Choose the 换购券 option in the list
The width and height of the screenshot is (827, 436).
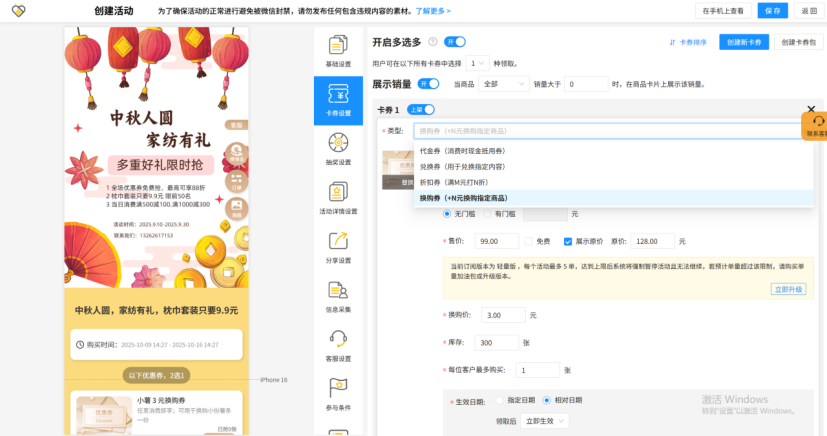tap(613, 198)
